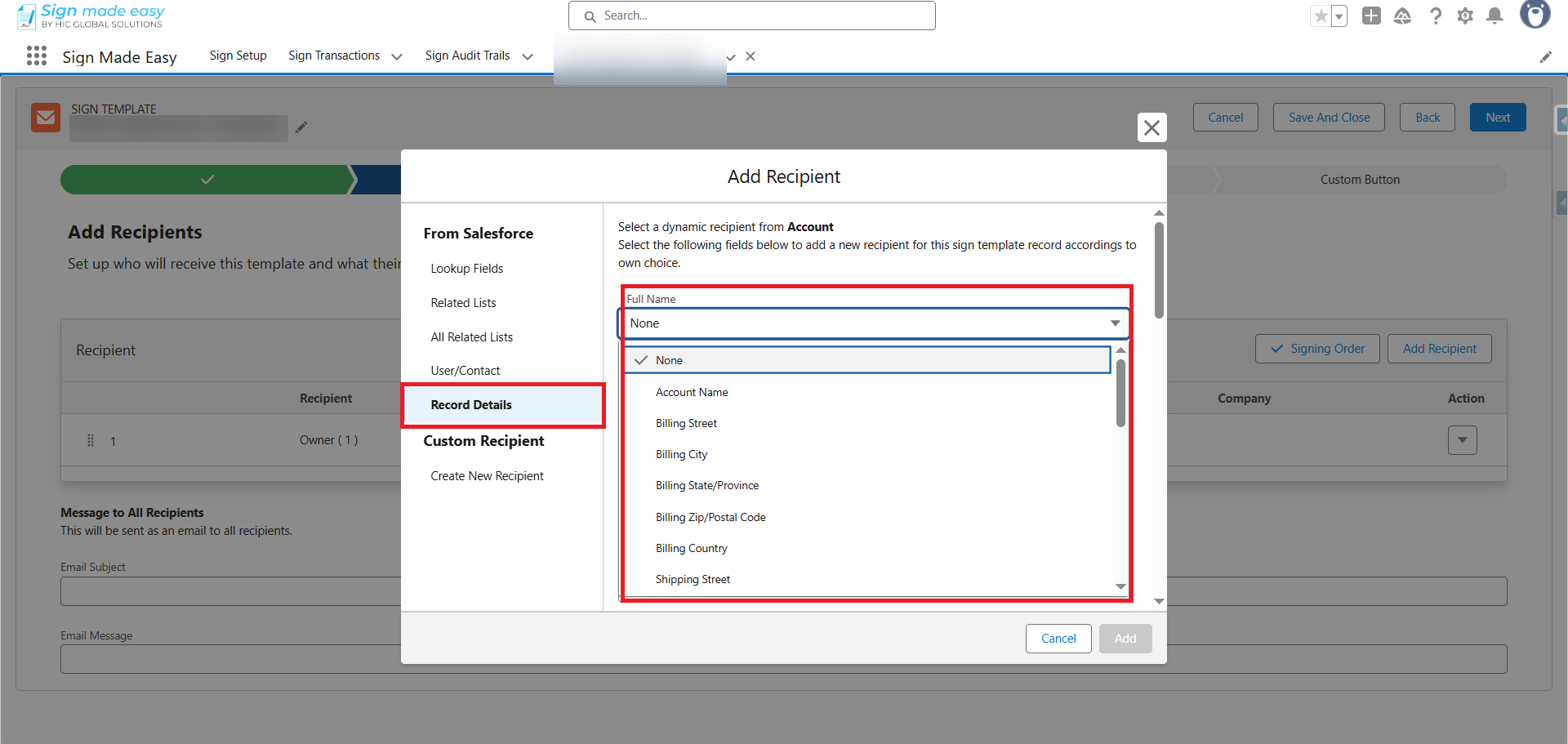Image resolution: width=1568 pixels, height=744 pixels.
Task: Select User/Contact in the sidebar
Action: (x=465, y=371)
